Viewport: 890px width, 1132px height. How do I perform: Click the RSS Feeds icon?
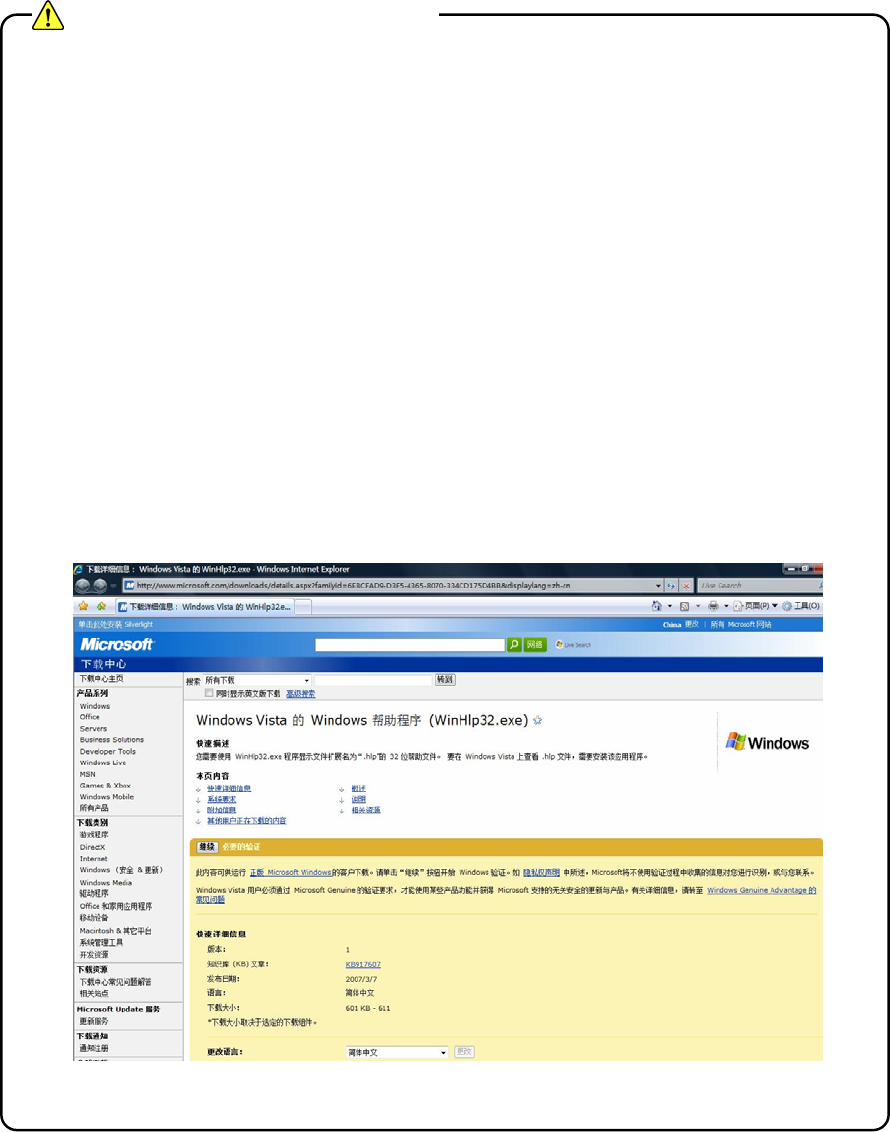pos(684,606)
